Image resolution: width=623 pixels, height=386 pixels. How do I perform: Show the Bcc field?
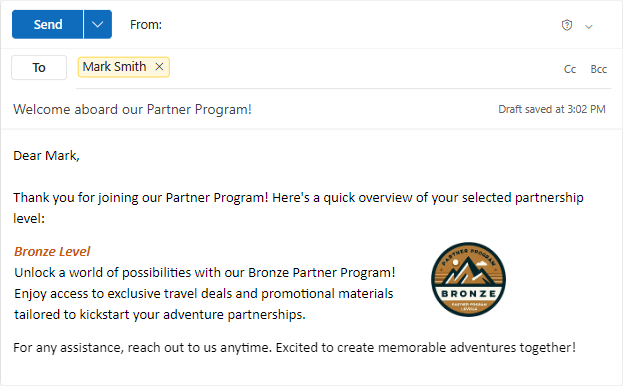pyautogui.click(x=598, y=69)
